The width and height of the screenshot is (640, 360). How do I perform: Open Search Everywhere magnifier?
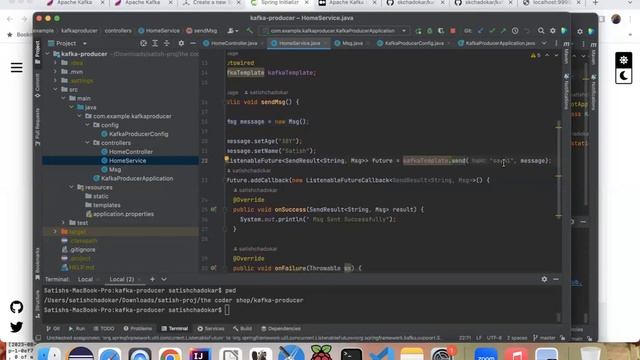541,31
